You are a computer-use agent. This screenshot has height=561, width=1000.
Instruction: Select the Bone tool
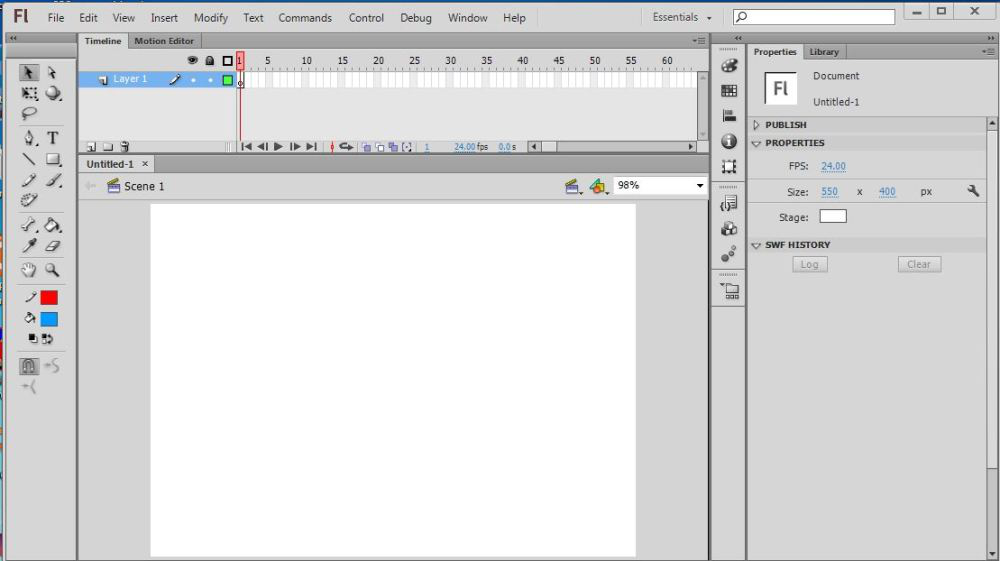pos(29,224)
